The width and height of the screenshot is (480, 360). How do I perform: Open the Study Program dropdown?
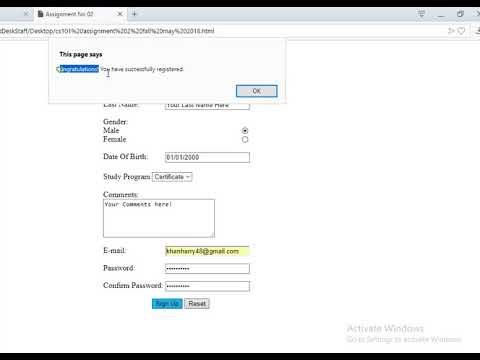pos(172,177)
